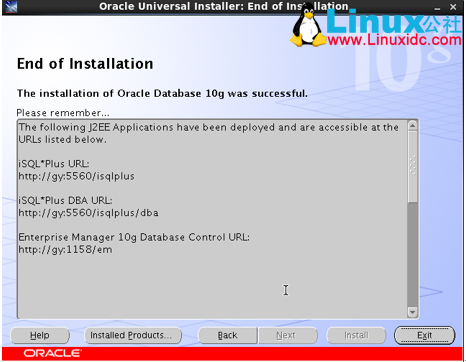Click the scroll down arrow in text area
The image size is (466, 362).
click(x=412, y=312)
